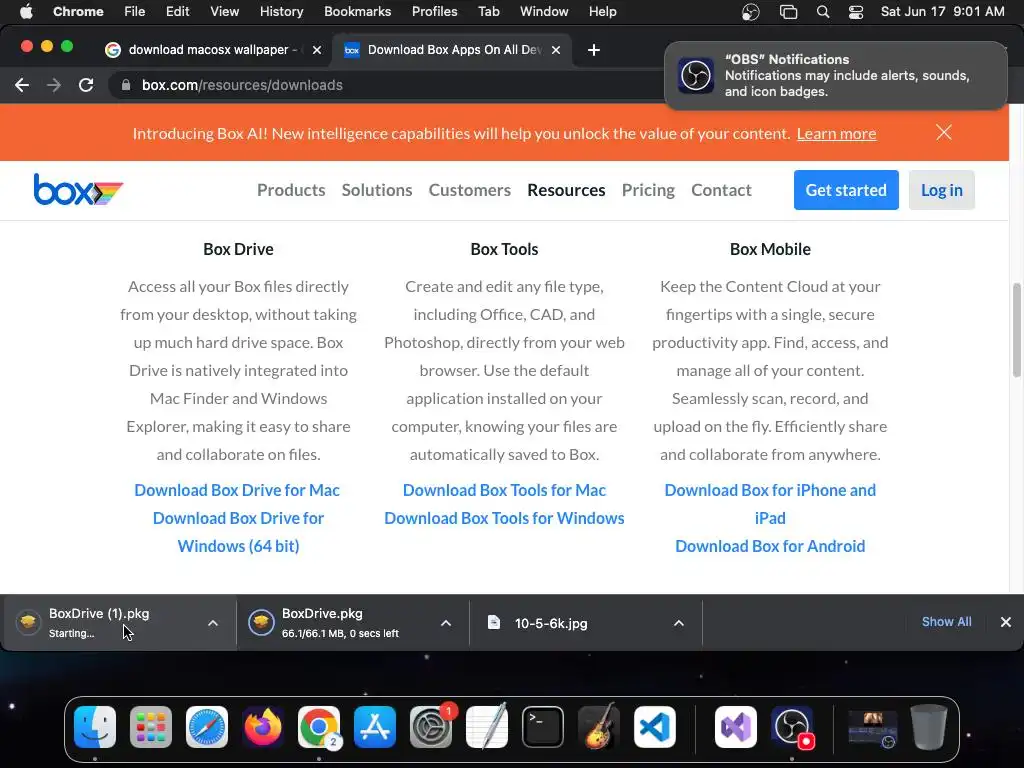Click Download Box Tools for Mac

pos(504,490)
